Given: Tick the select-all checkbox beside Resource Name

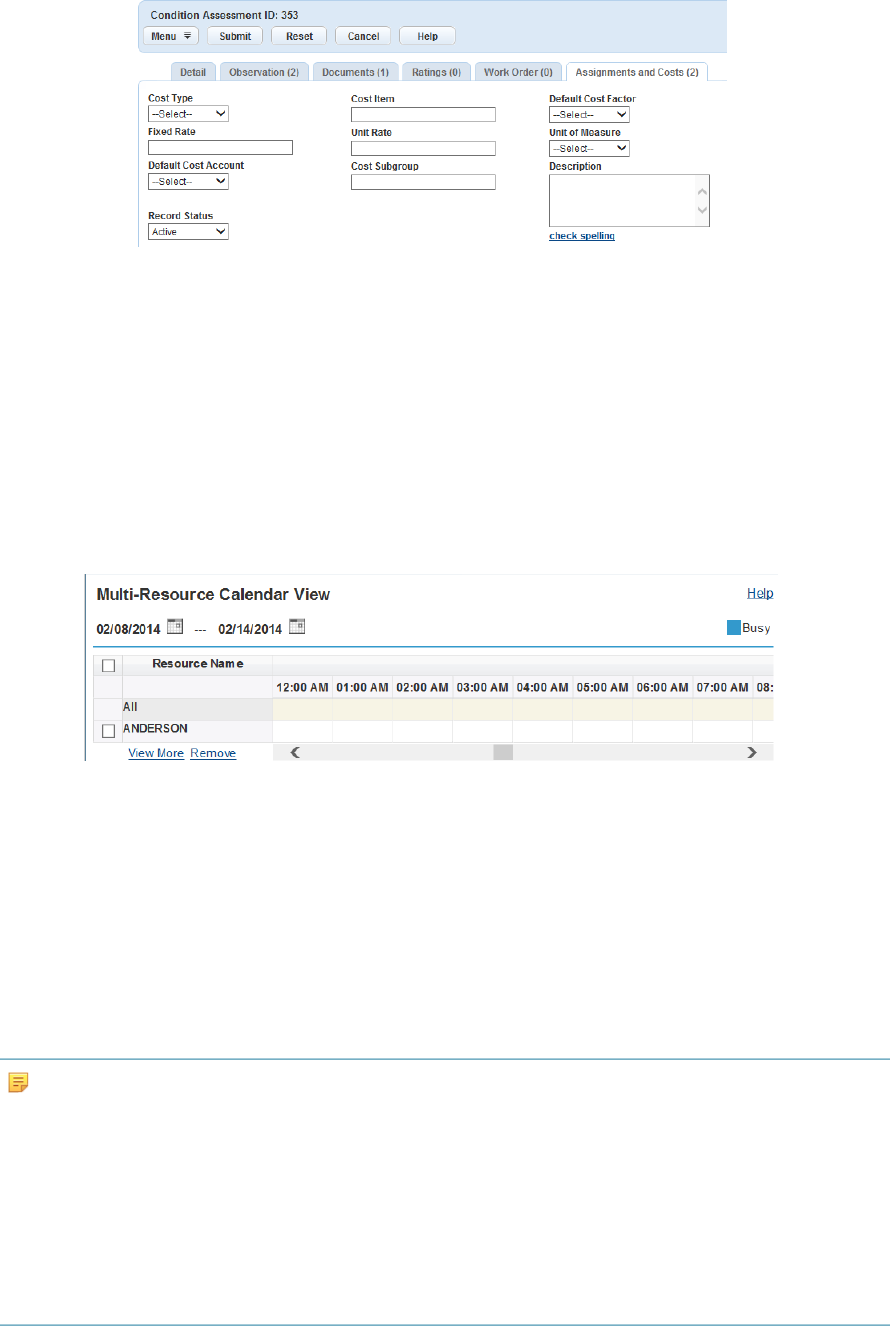Looking at the screenshot, I should pos(108,665).
